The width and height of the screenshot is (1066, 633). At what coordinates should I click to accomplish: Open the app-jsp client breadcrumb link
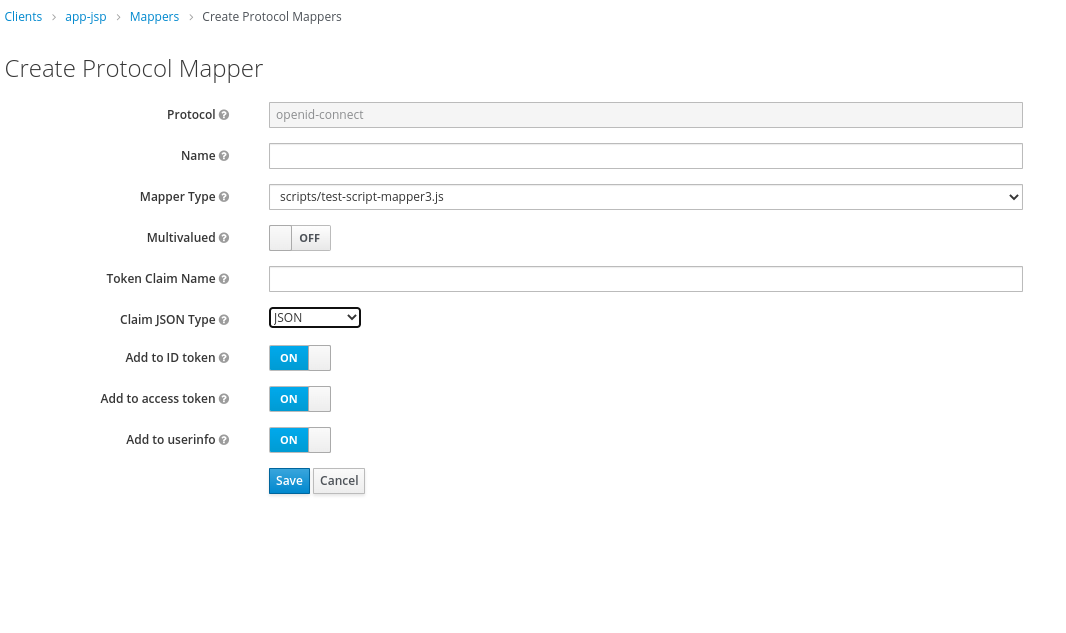[85, 16]
